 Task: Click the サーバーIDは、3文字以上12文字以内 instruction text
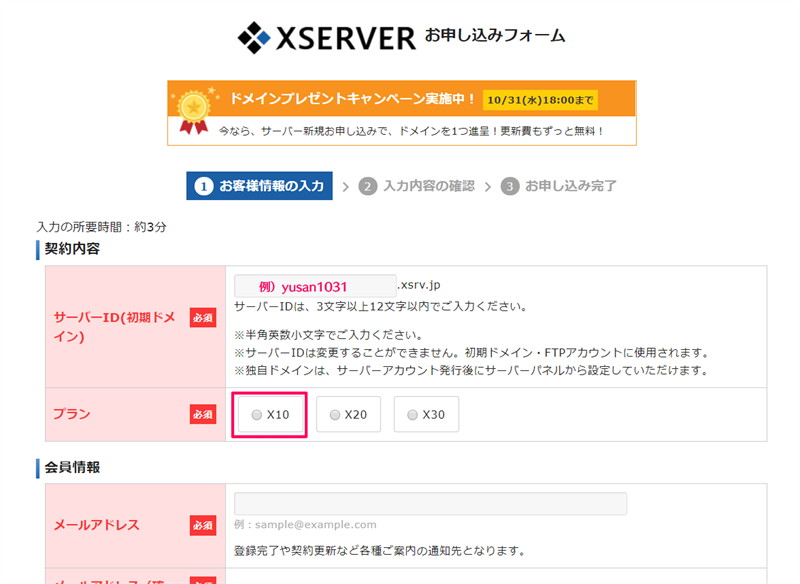click(x=381, y=307)
